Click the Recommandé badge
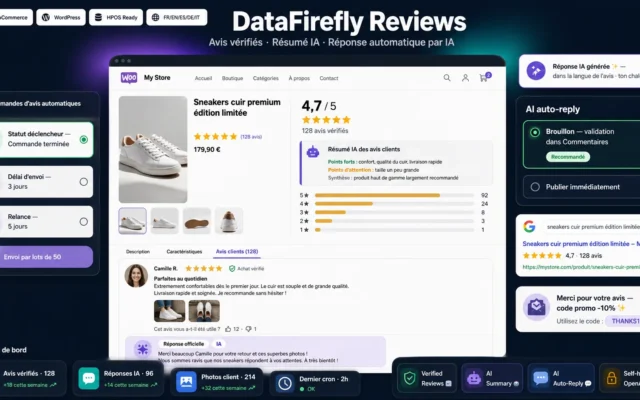The height and width of the screenshot is (400, 640). [x=568, y=157]
